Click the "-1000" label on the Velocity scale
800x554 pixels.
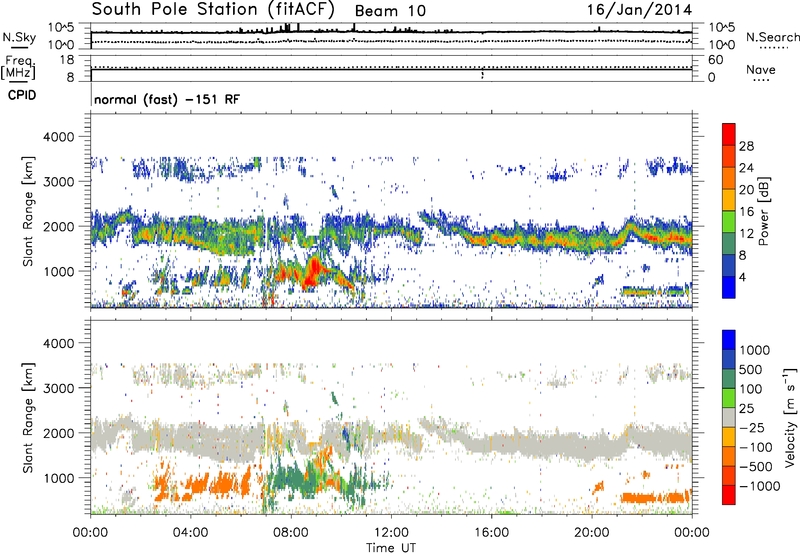pos(759,486)
